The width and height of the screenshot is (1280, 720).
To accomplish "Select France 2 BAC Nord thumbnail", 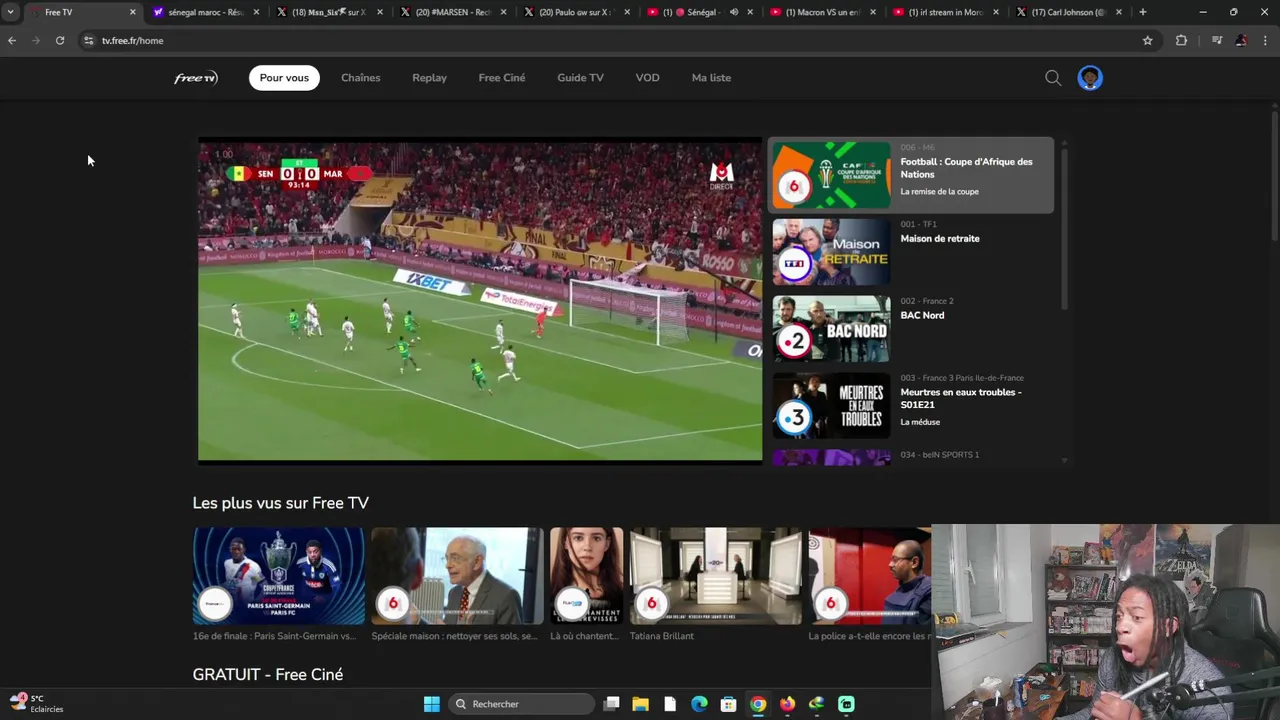I will [831, 329].
